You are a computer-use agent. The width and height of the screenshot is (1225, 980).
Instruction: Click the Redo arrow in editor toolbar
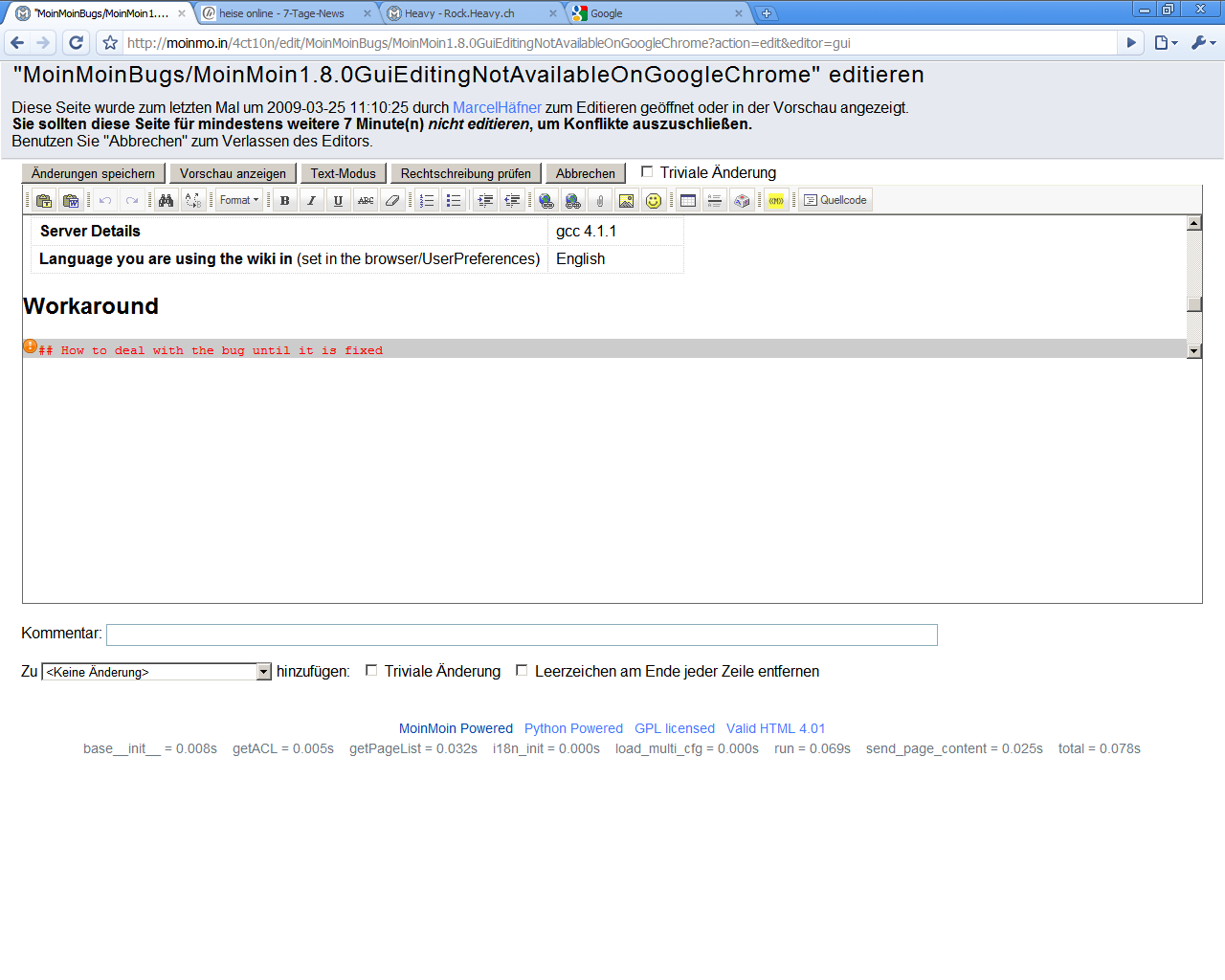[132, 200]
